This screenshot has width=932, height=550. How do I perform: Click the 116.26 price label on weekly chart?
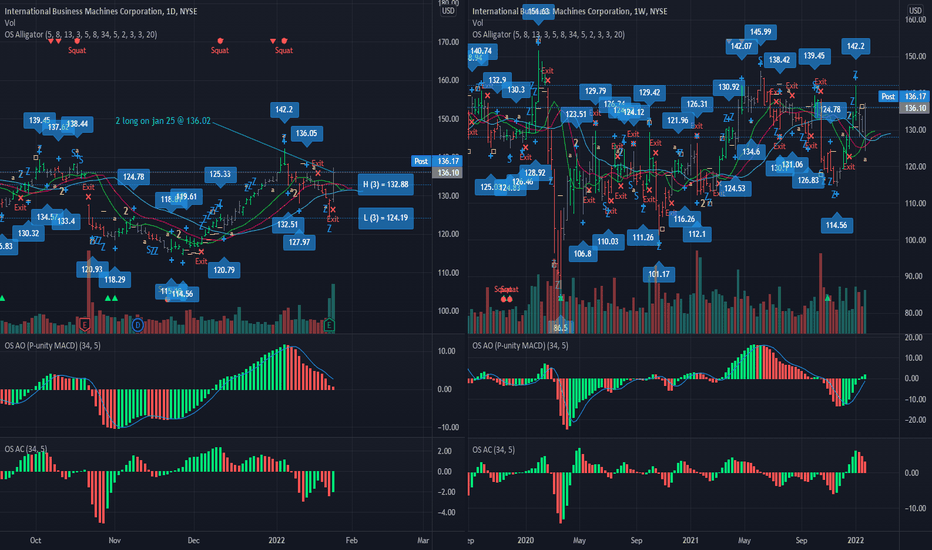coord(684,219)
